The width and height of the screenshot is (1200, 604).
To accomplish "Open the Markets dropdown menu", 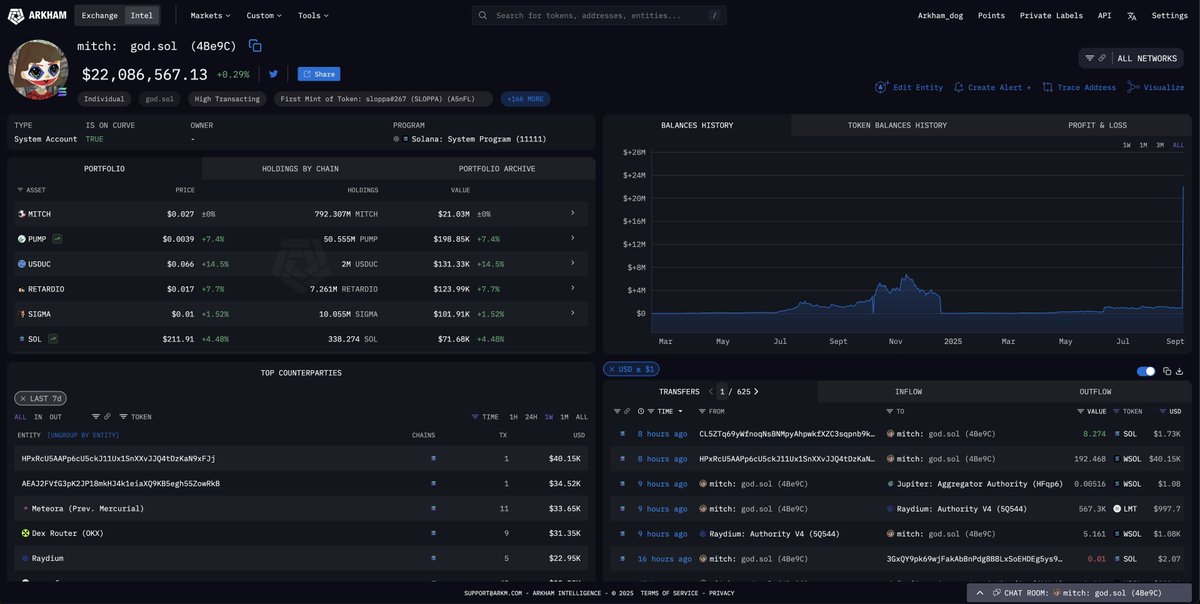I will click(x=211, y=16).
